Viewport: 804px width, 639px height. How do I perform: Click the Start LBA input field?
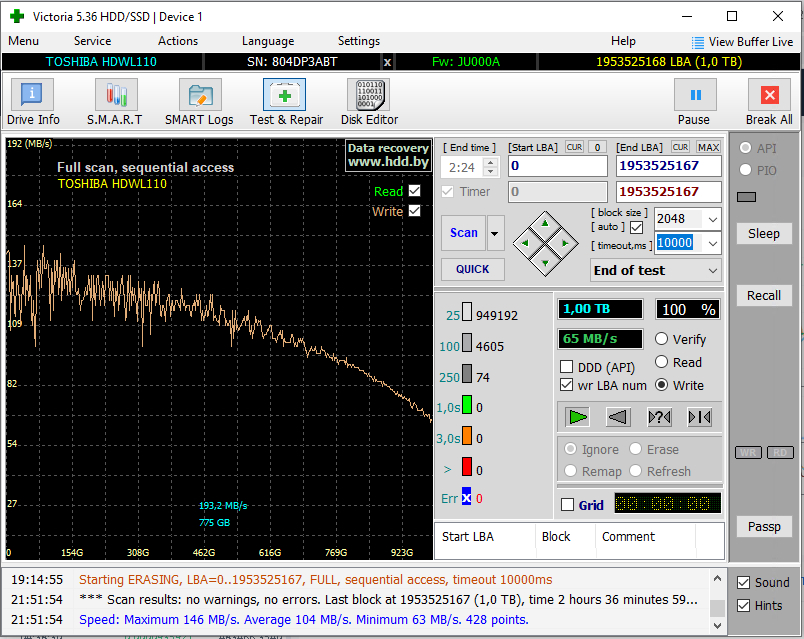point(557,166)
